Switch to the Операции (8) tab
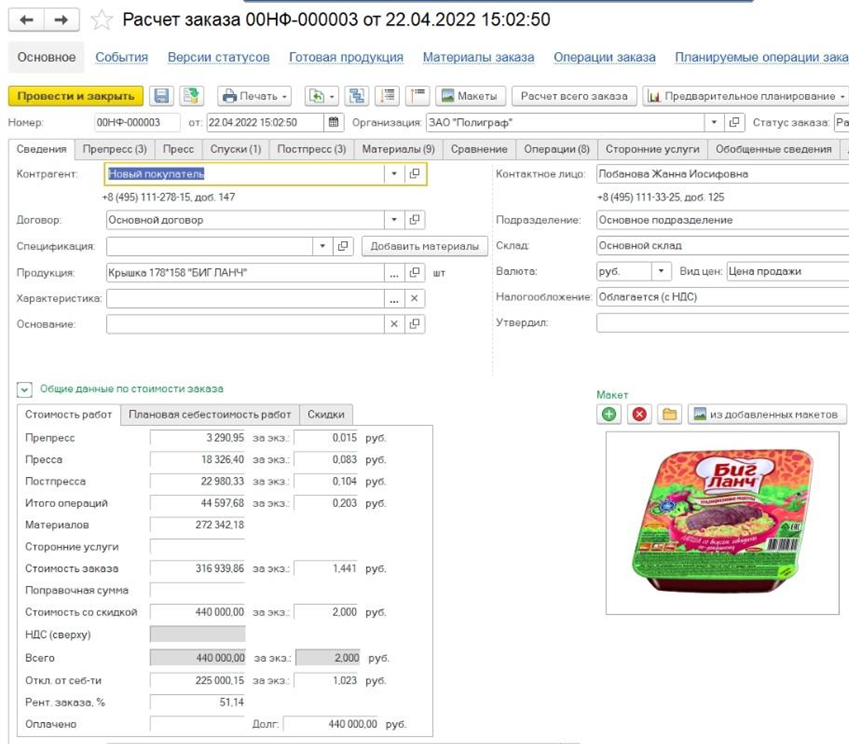The width and height of the screenshot is (849, 744). (x=557, y=149)
